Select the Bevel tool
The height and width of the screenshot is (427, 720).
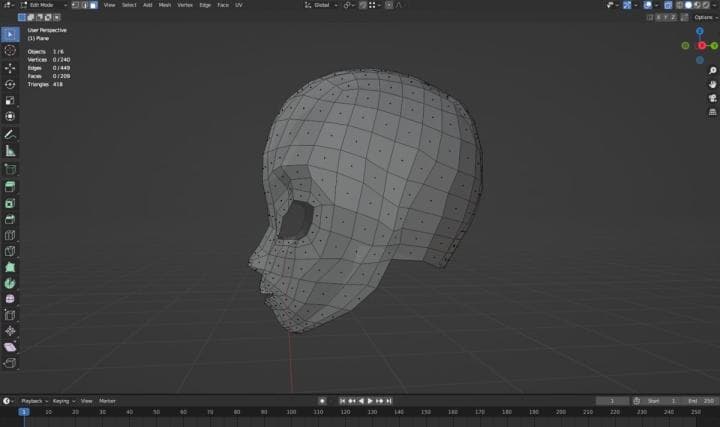(10, 219)
